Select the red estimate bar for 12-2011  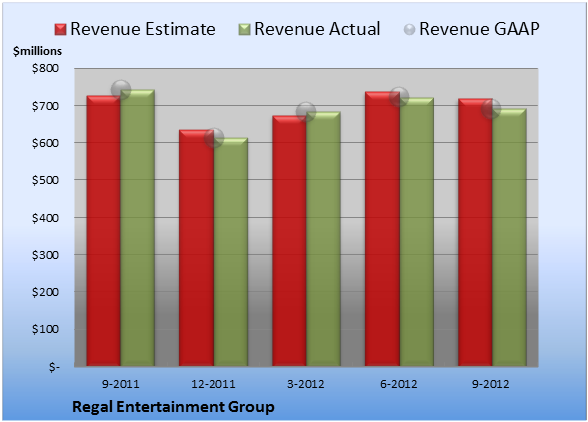point(196,248)
